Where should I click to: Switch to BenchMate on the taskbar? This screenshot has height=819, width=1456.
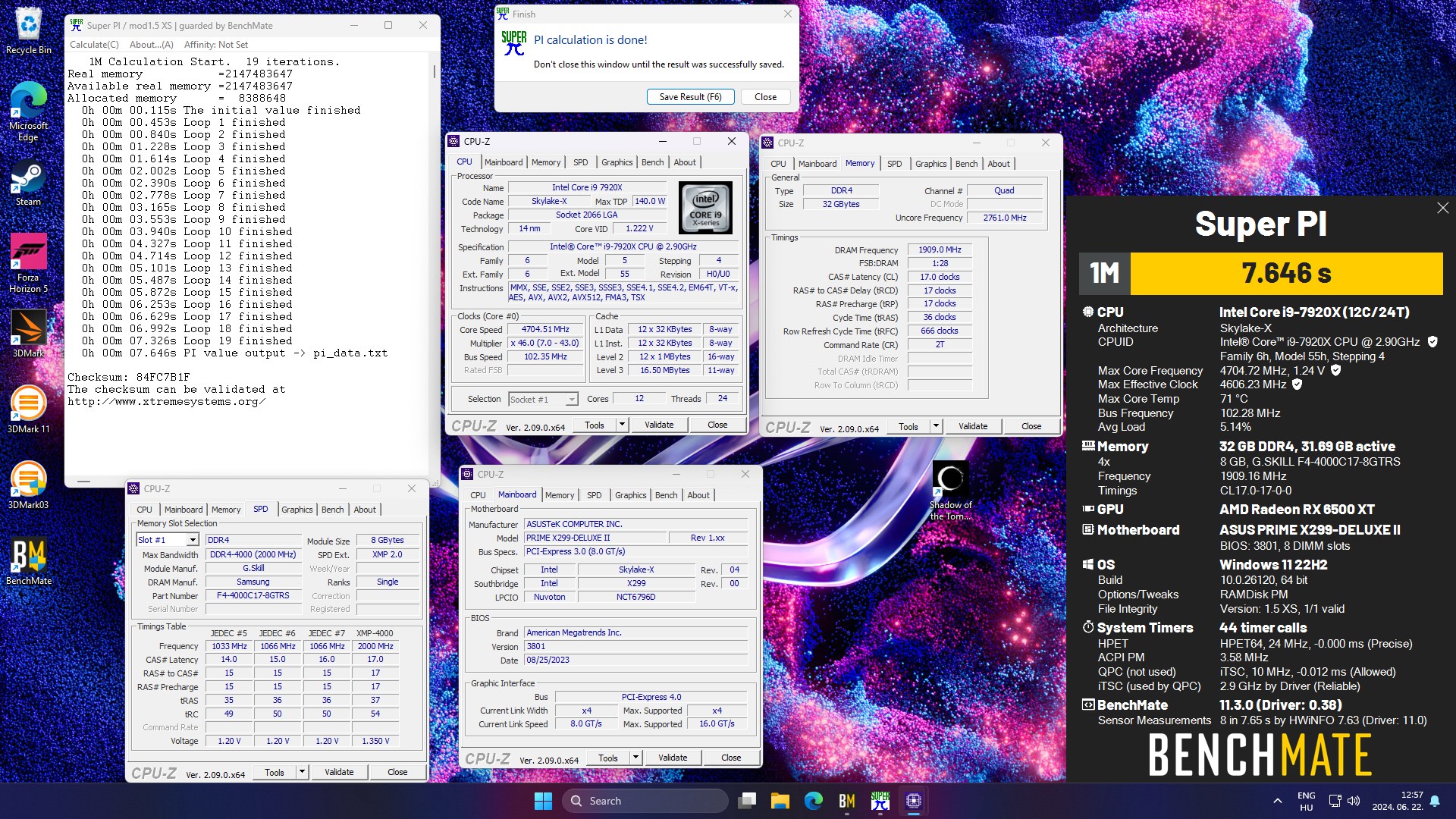pyautogui.click(x=847, y=801)
